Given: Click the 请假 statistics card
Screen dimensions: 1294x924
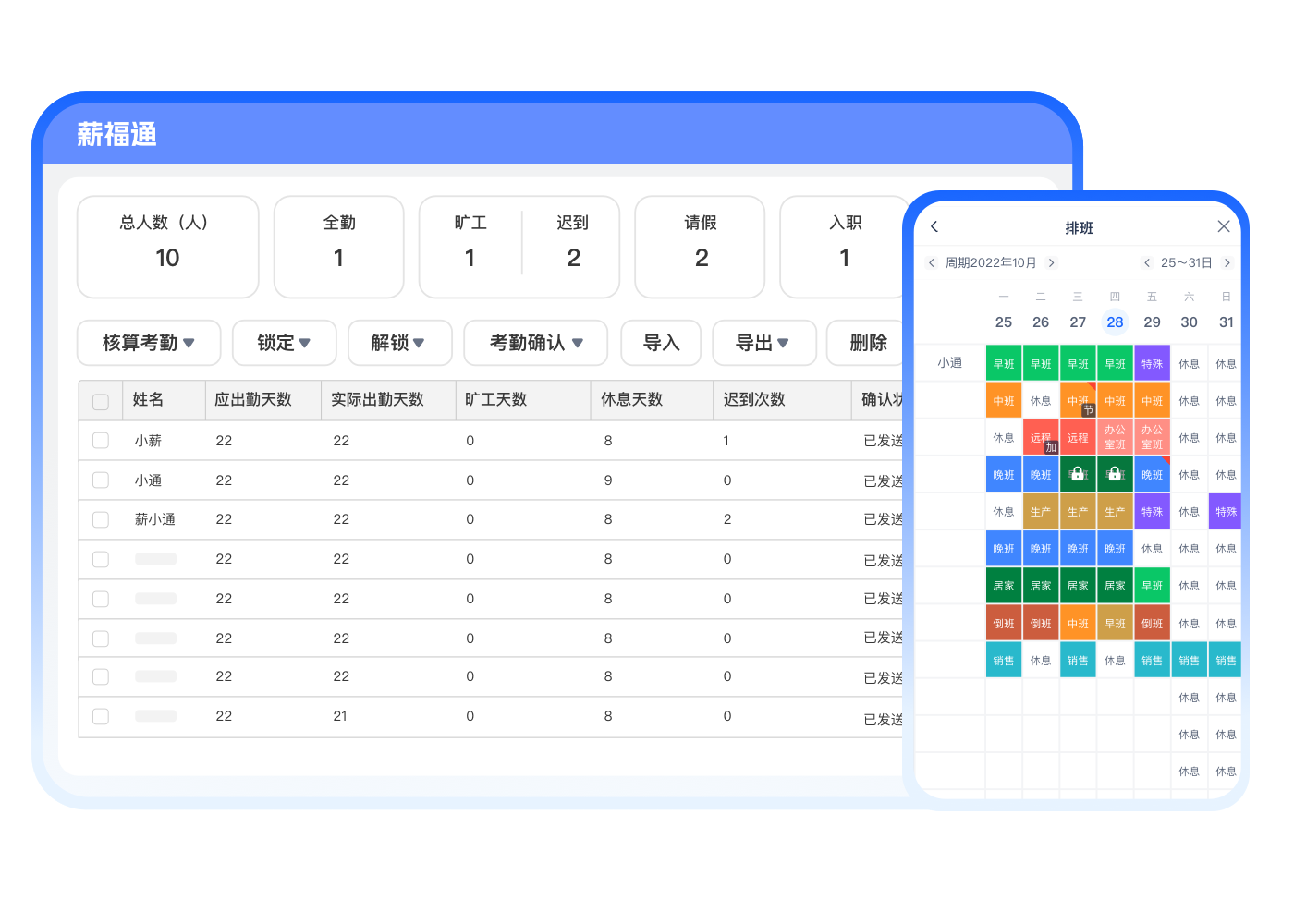Looking at the screenshot, I should coord(700,247).
